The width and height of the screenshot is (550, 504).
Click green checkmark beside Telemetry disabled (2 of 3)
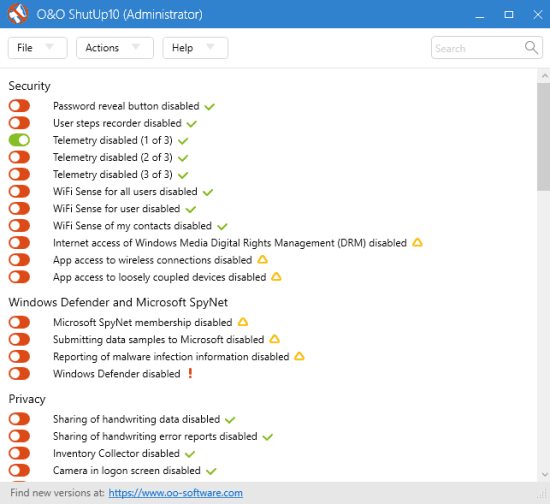point(183,158)
